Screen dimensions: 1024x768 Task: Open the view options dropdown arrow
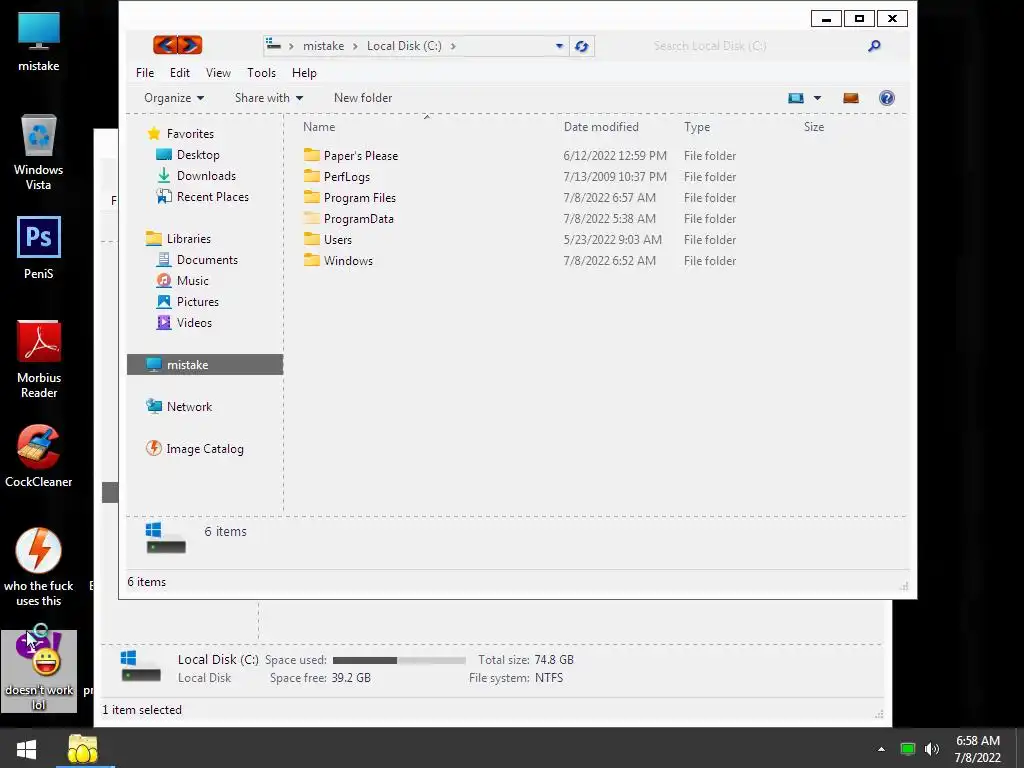[817, 98]
